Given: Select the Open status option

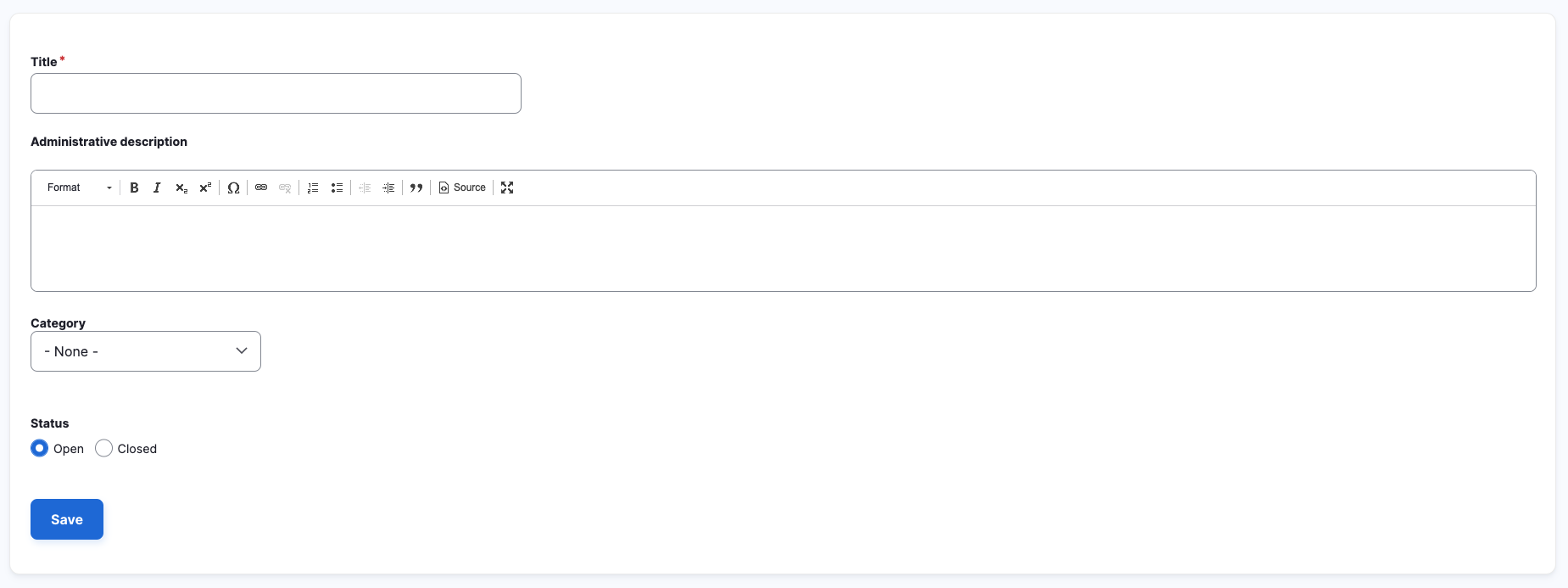Looking at the screenshot, I should (39, 448).
